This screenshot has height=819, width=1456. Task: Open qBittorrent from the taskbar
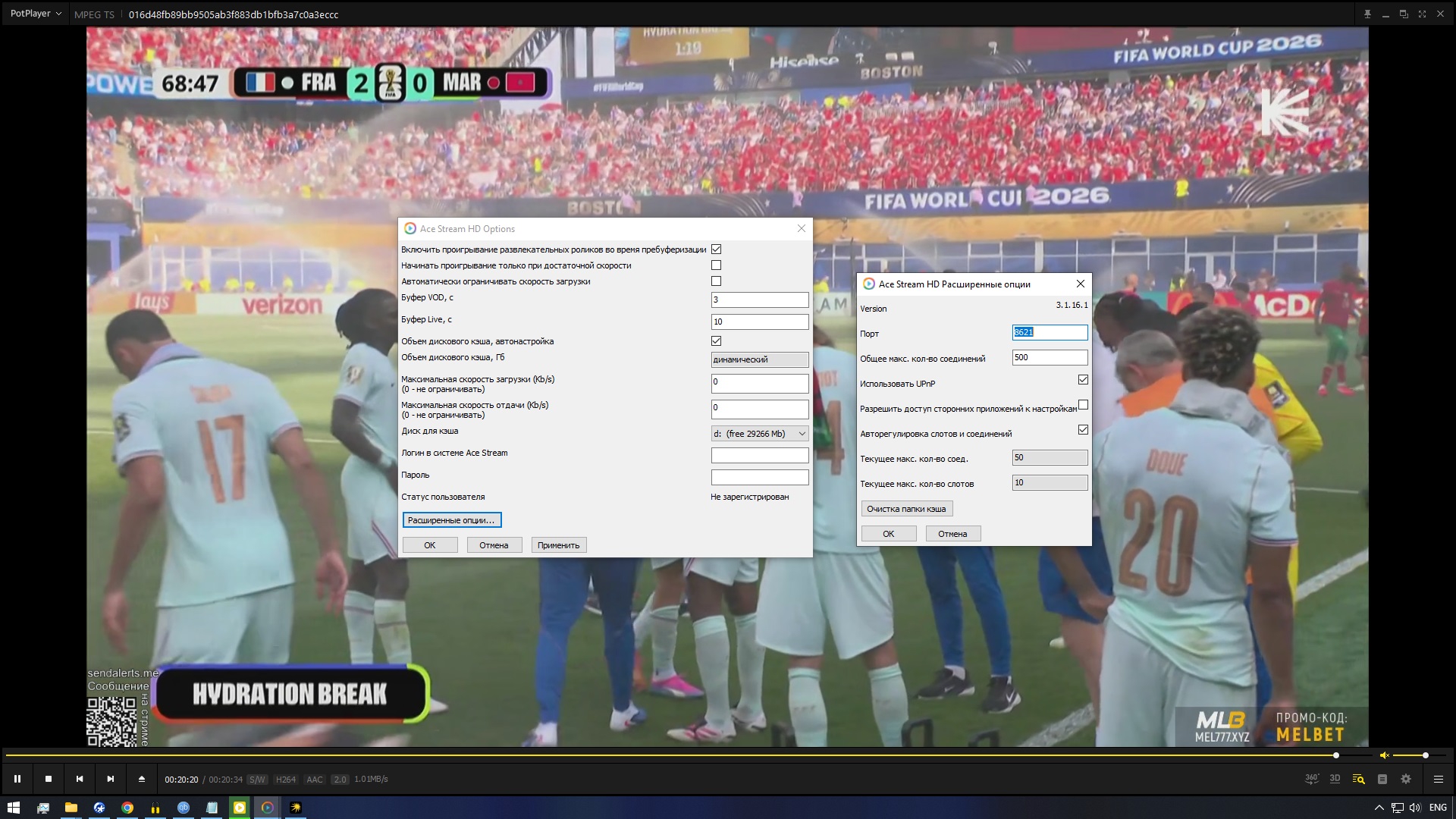(184, 808)
